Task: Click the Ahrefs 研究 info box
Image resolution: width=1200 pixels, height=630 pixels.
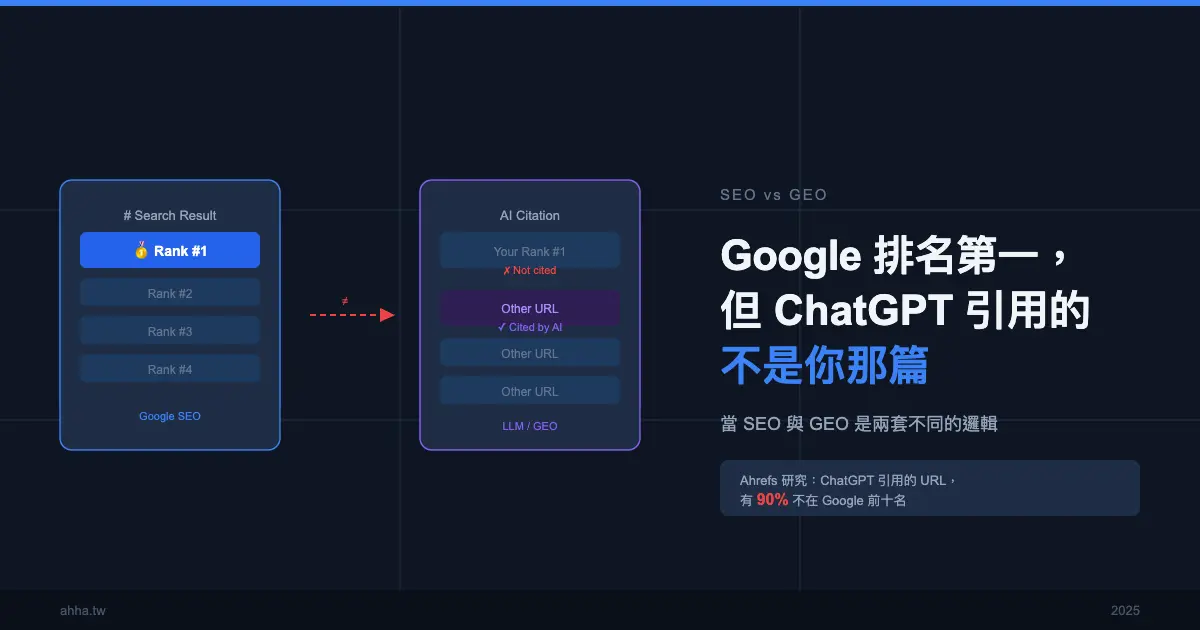Action: point(930,488)
